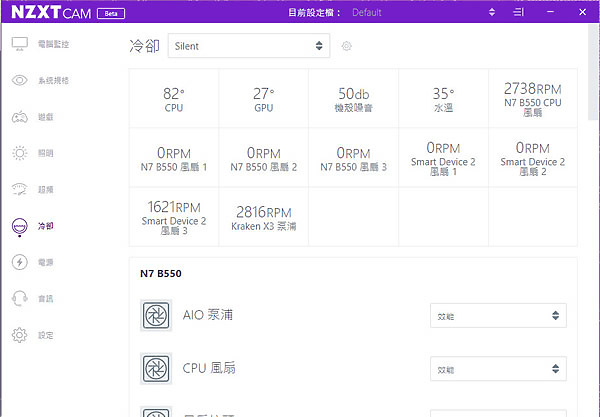Go to the 遊戲 gamepad section
This screenshot has height=417, width=600.
coord(33,117)
